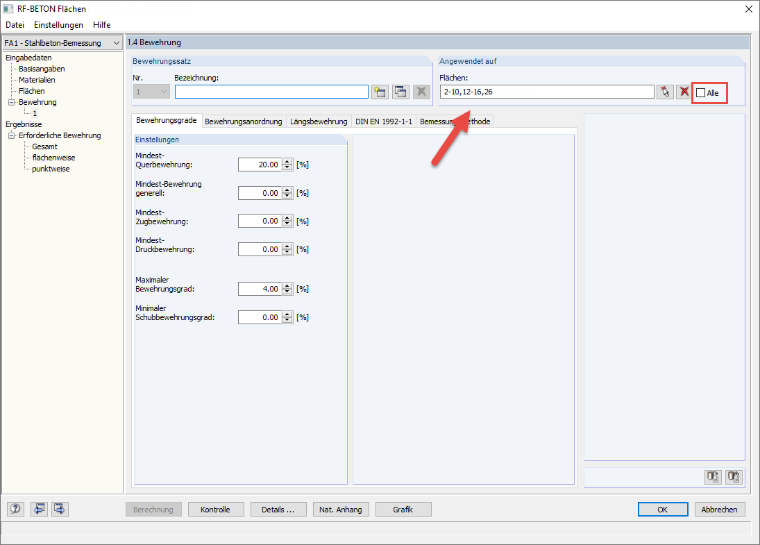Click the right units settings icon
The image size is (760, 545).
(x=734, y=477)
